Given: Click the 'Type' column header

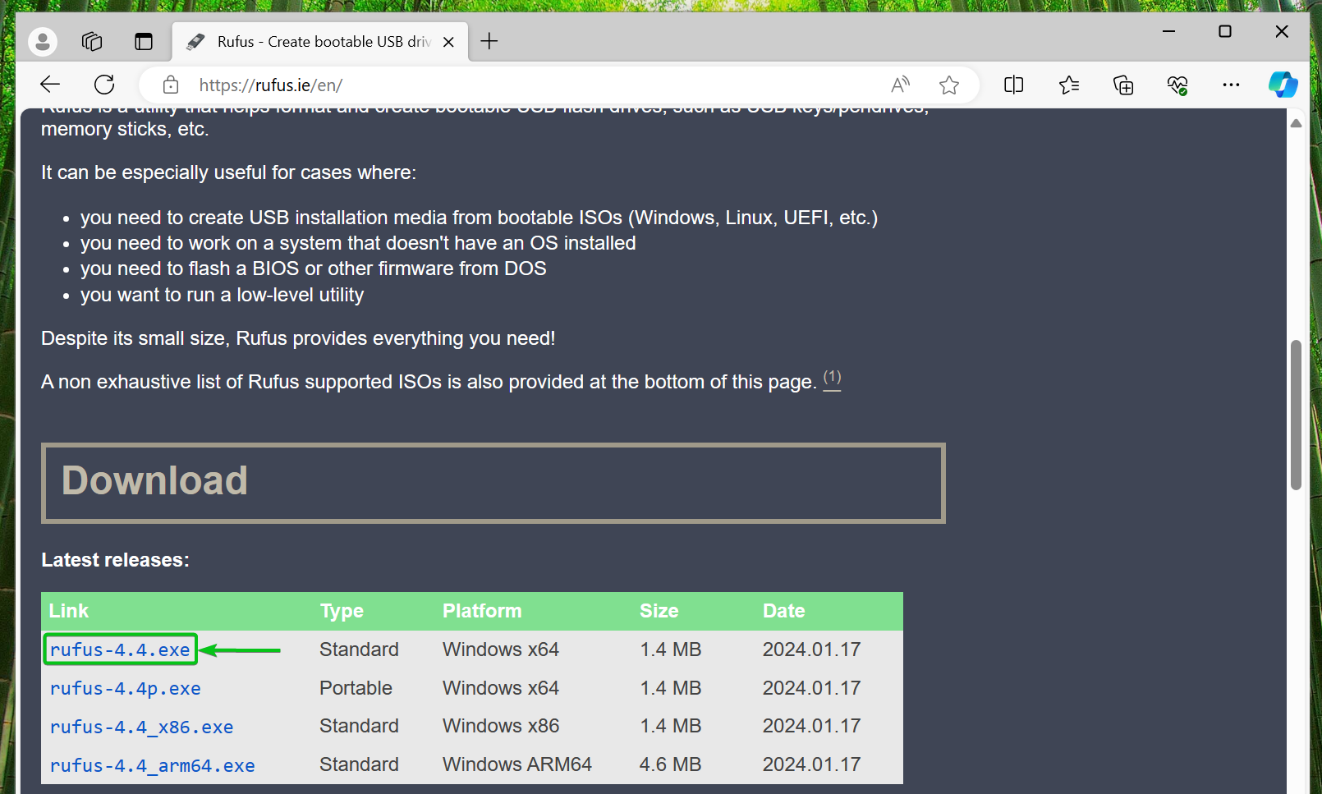Looking at the screenshot, I should pos(342,611).
